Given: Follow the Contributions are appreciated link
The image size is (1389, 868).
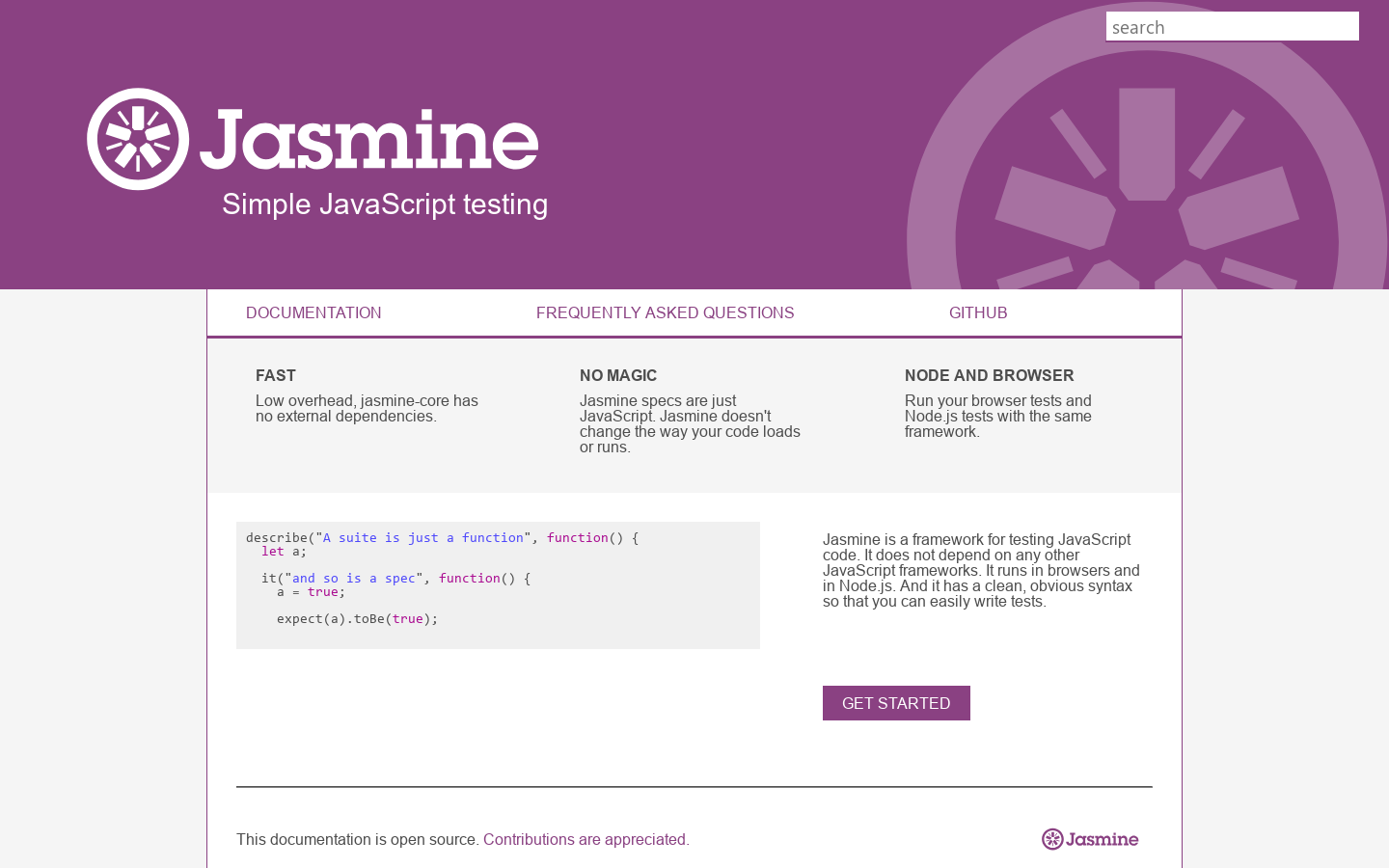Looking at the screenshot, I should click(x=586, y=839).
